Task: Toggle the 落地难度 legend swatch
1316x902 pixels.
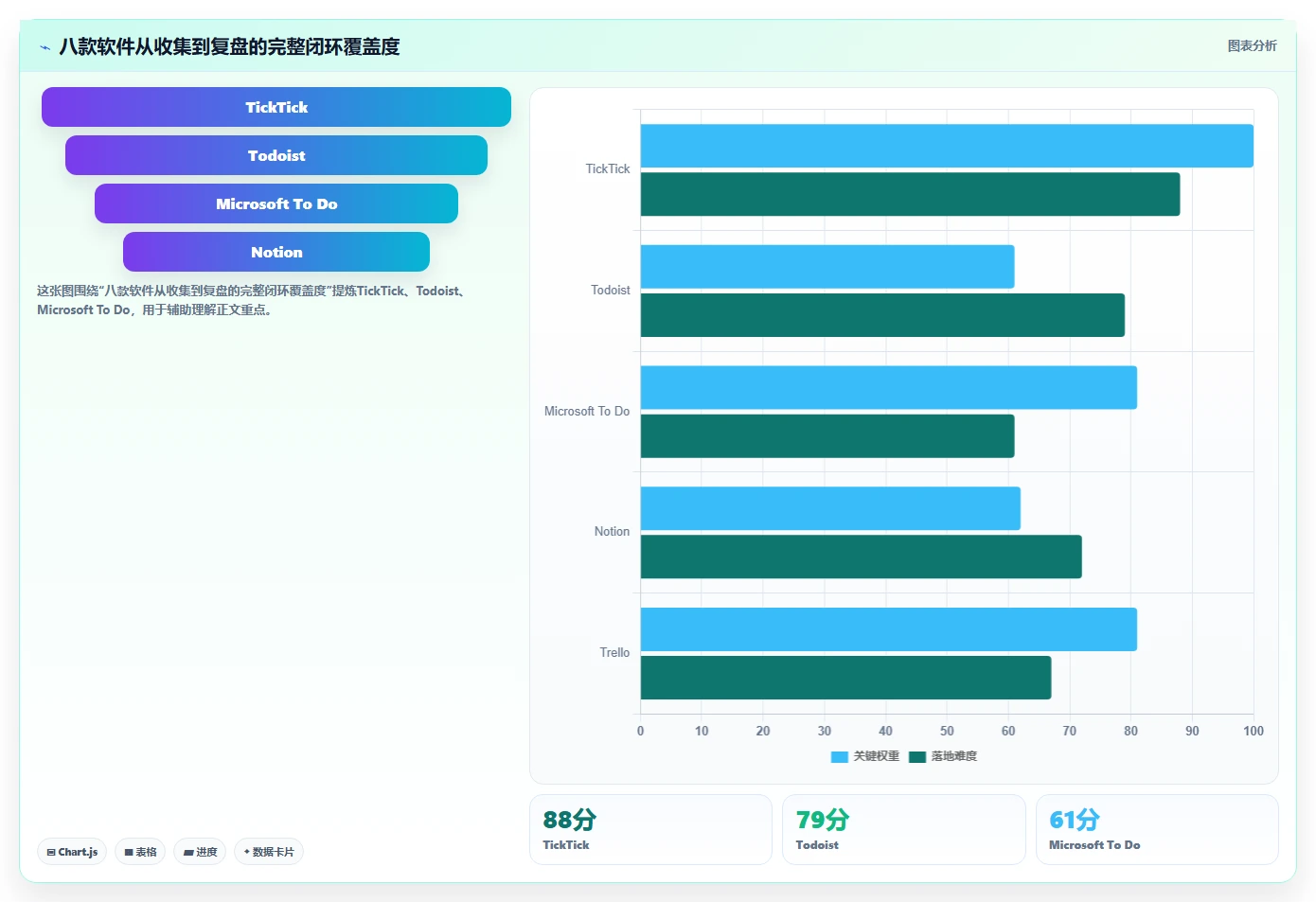Action: 916,756
